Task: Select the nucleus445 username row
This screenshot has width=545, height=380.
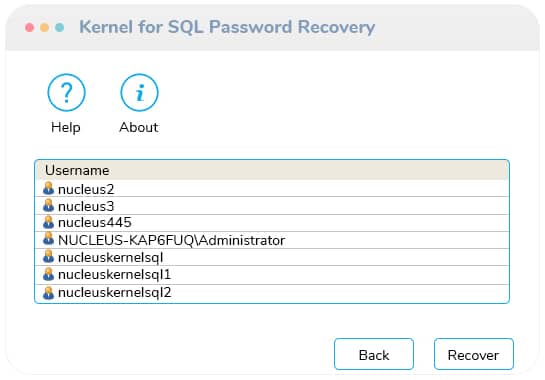Action: tap(272, 223)
